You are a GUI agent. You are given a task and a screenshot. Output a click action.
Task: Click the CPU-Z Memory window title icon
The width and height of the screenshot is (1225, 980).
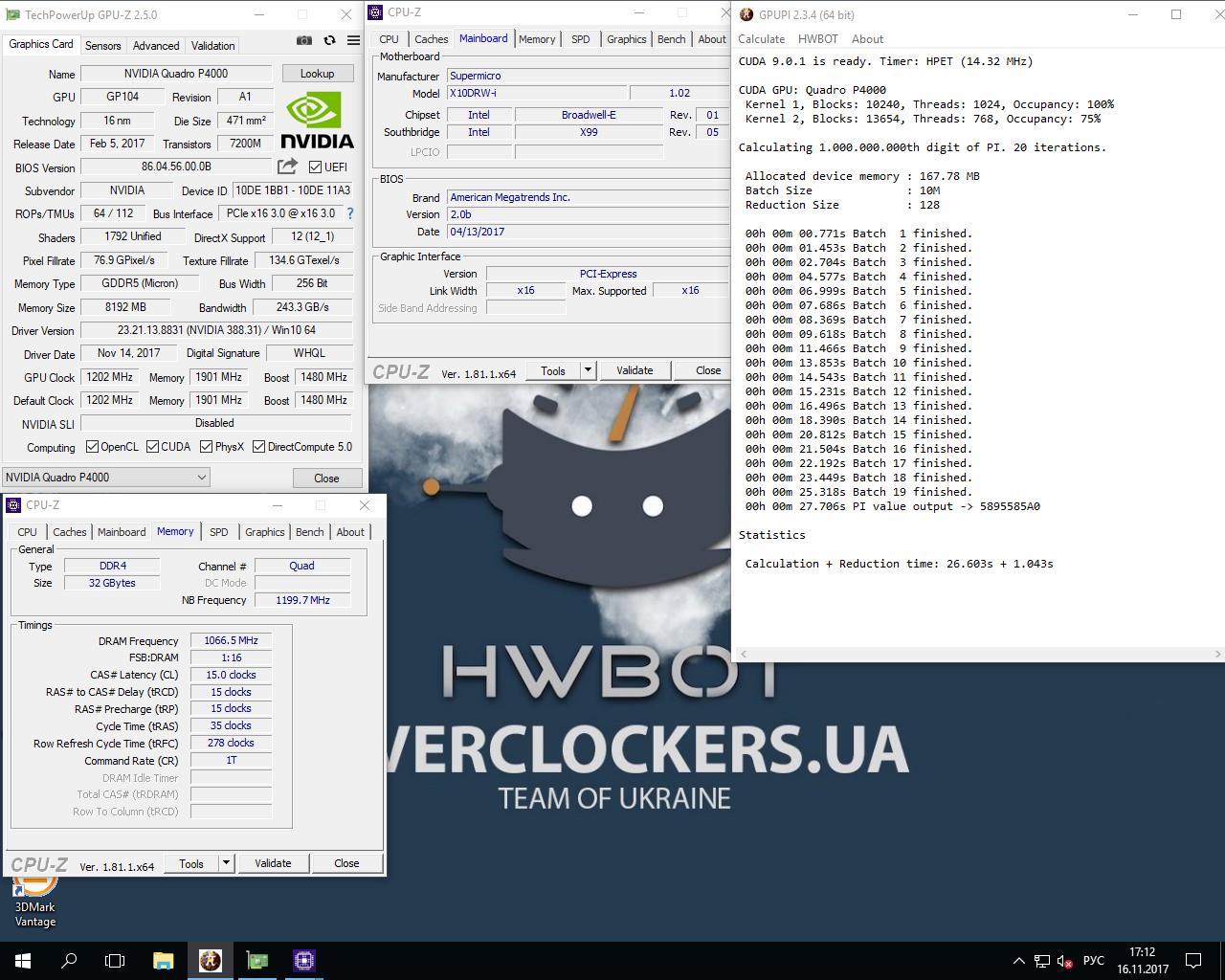(13, 504)
